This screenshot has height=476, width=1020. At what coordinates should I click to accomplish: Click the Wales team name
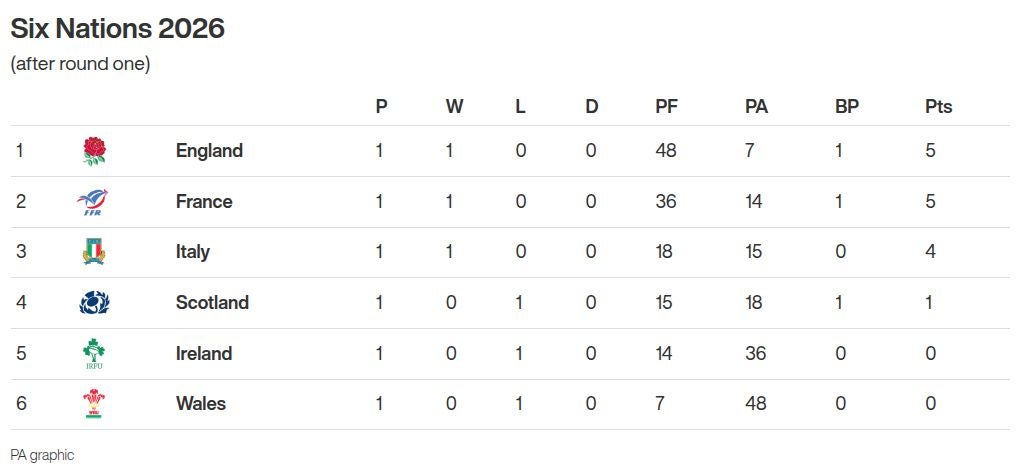coord(201,404)
